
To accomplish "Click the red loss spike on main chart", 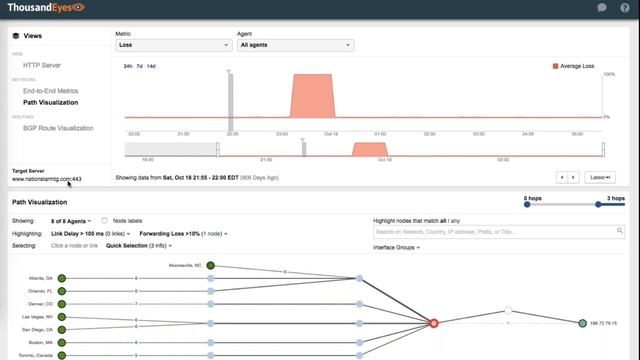I will 313,96.
